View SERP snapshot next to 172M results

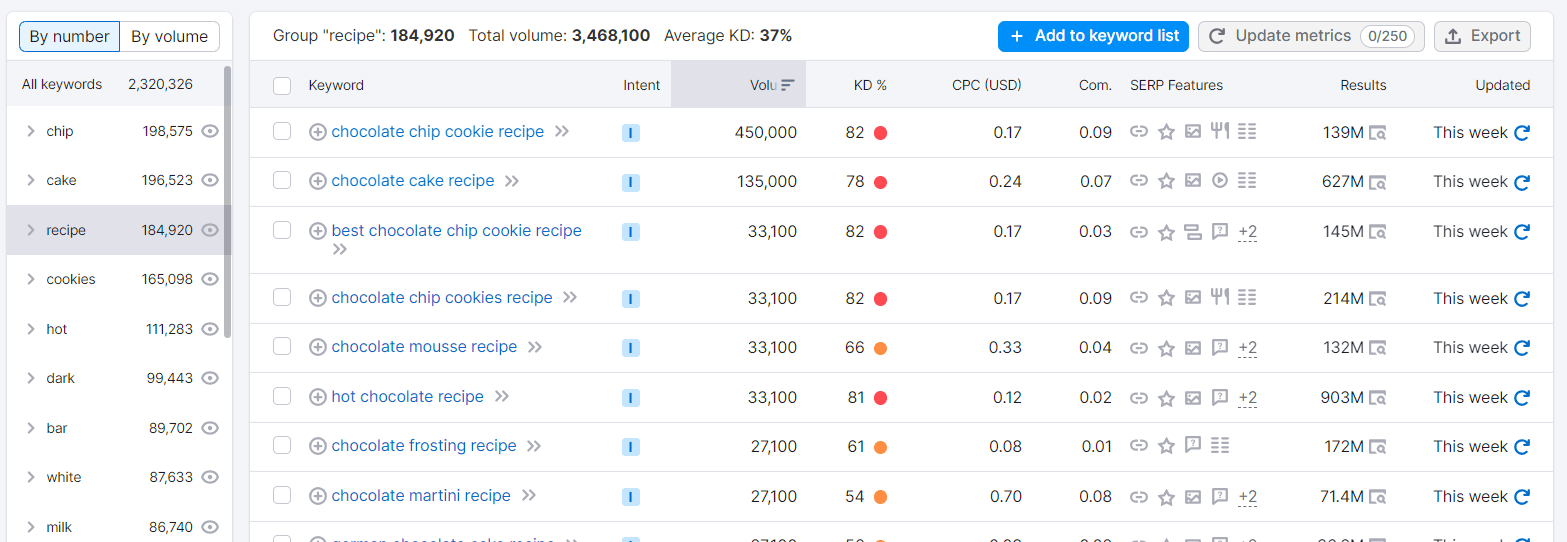click(x=1377, y=448)
